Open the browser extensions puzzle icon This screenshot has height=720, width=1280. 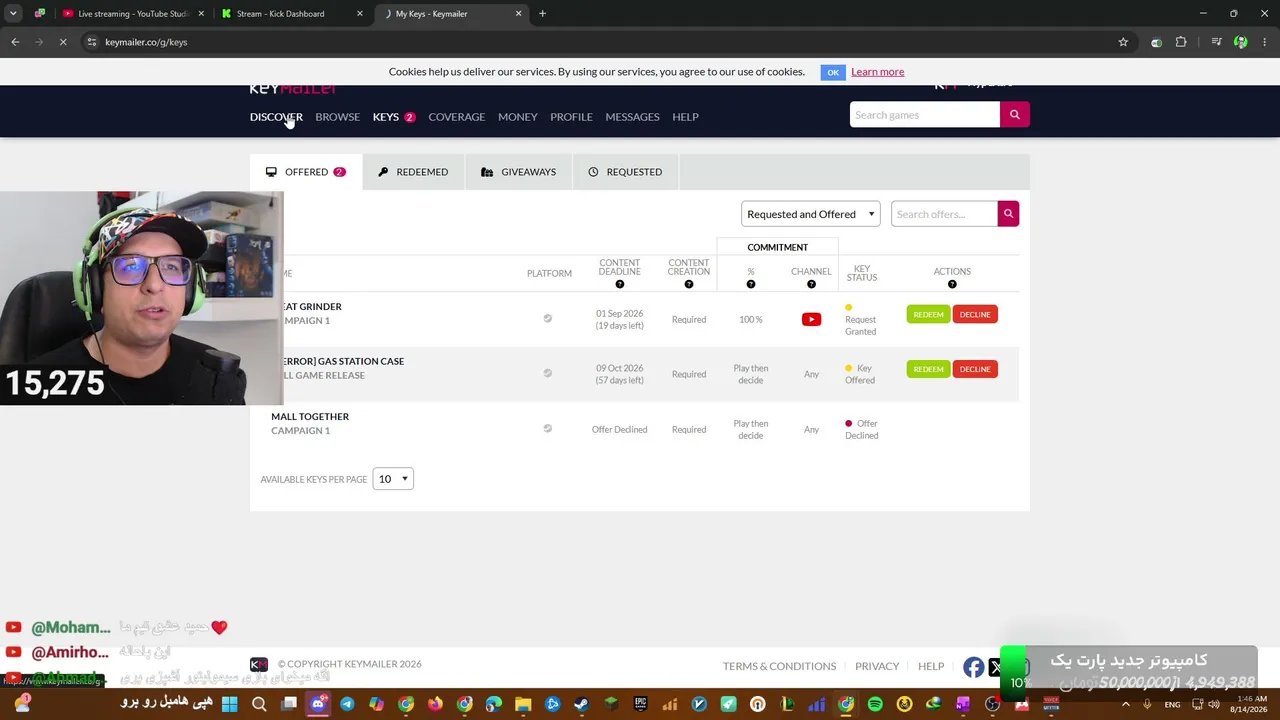(1181, 42)
